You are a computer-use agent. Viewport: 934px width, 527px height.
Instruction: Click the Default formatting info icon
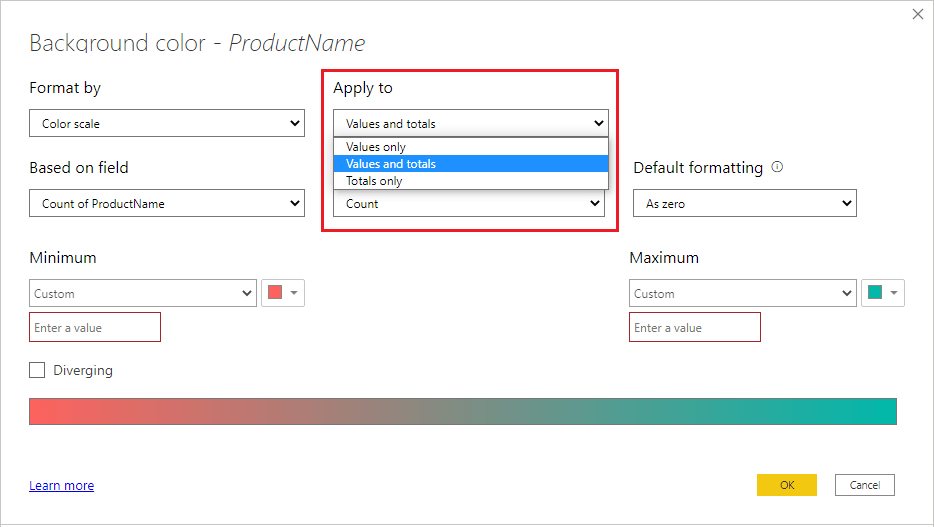(777, 167)
